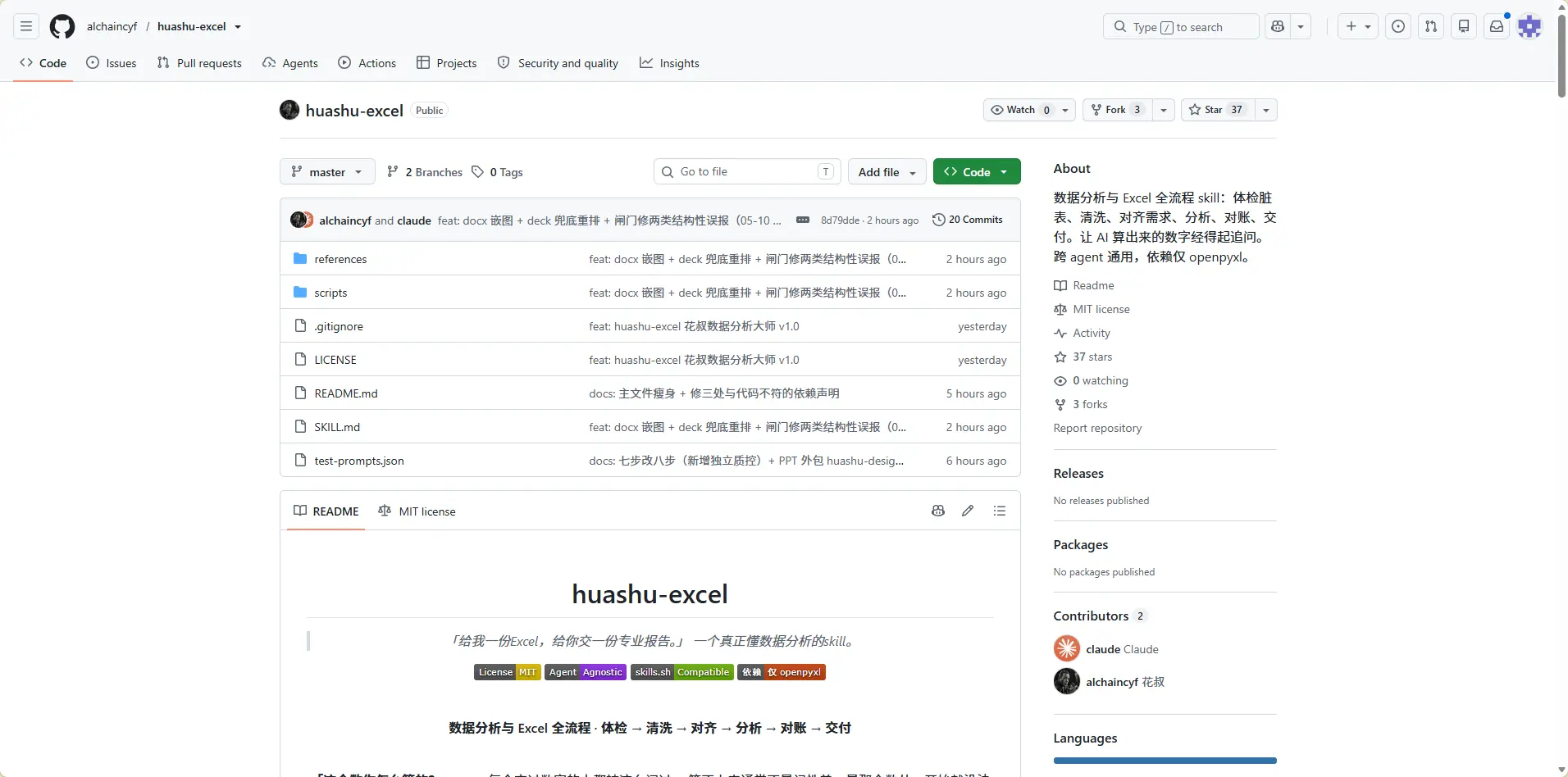Open the Copilot chat icon in header
The height and width of the screenshot is (777, 1568).
1278,26
